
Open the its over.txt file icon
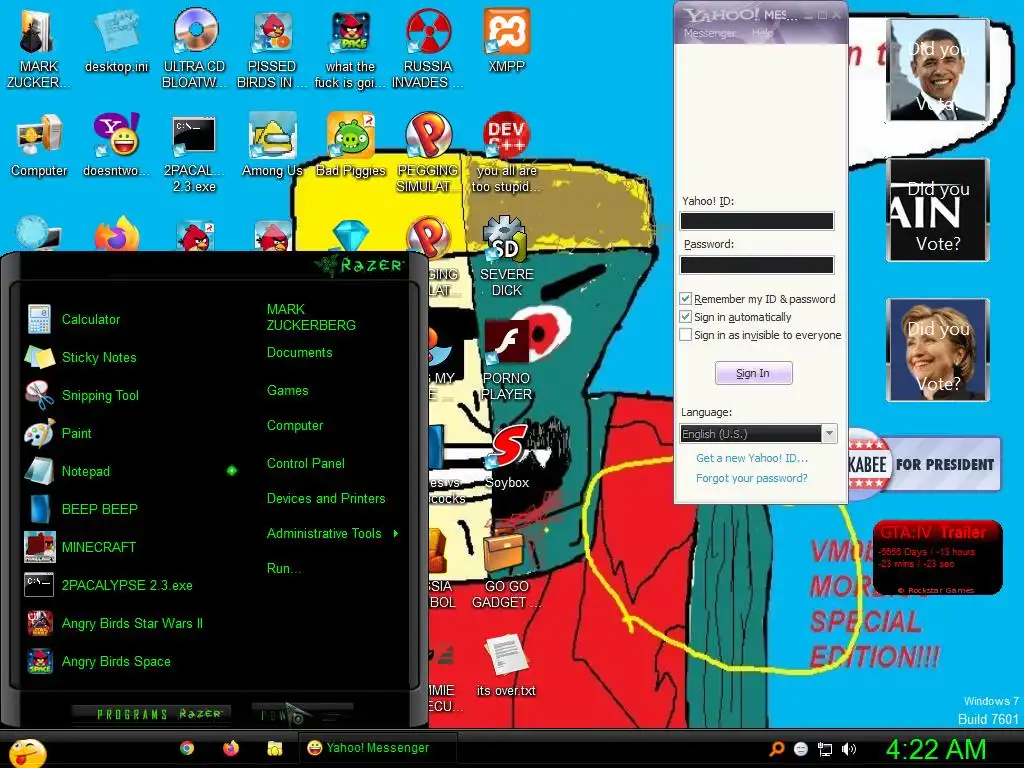point(507,665)
